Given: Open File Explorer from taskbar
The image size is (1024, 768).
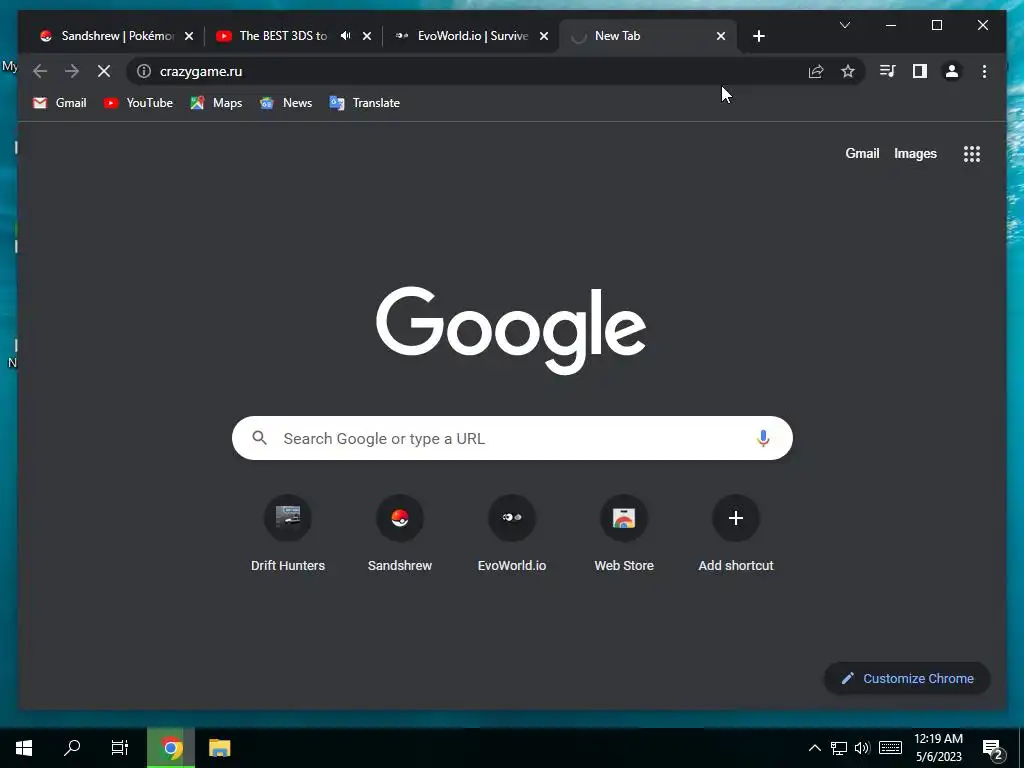Looking at the screenshot, I should [219, 748].
